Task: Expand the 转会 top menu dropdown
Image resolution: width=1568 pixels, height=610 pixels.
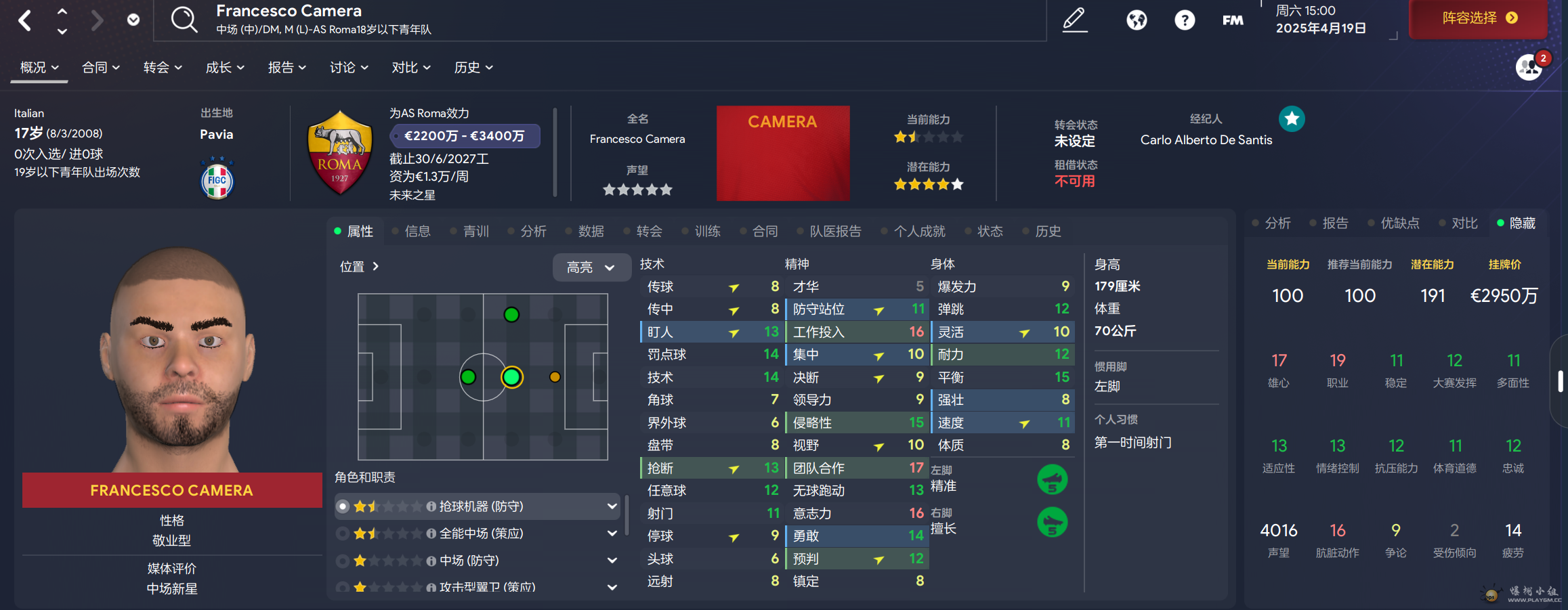Action: [x=163, y=68]
